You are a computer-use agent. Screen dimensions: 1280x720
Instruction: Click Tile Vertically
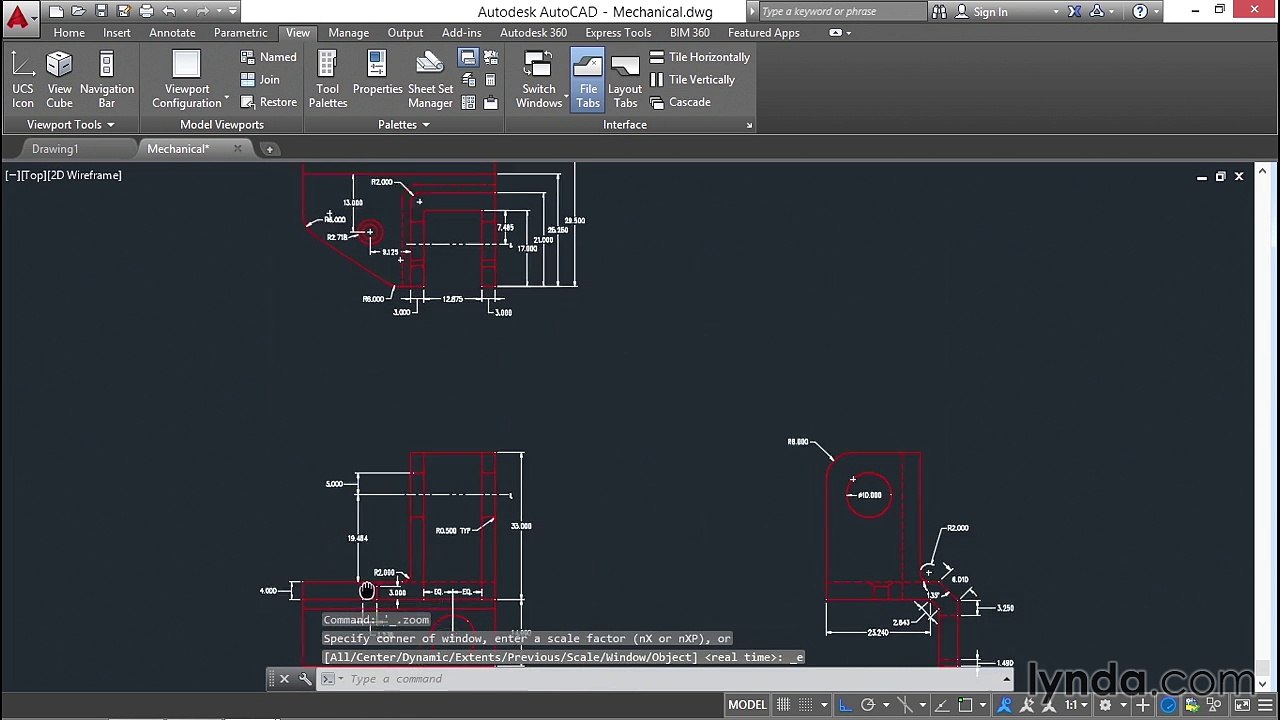pyautogui.click(x=692, y=80)
